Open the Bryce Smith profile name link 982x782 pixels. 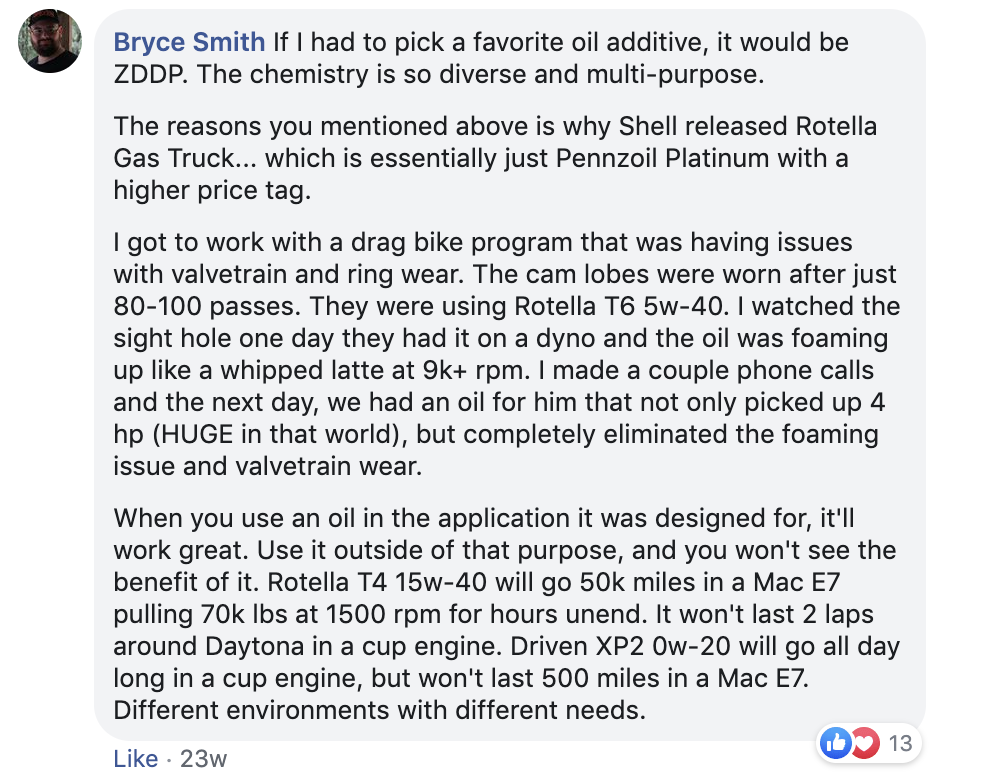click(189, 43)
